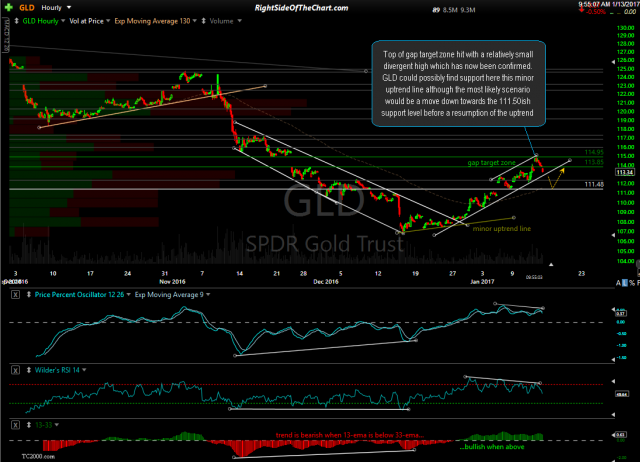The height and width of the screenshot is (462, 640).
Task: Click the RightSideOfTheChart.com title
Action: (x=301, y=8)
